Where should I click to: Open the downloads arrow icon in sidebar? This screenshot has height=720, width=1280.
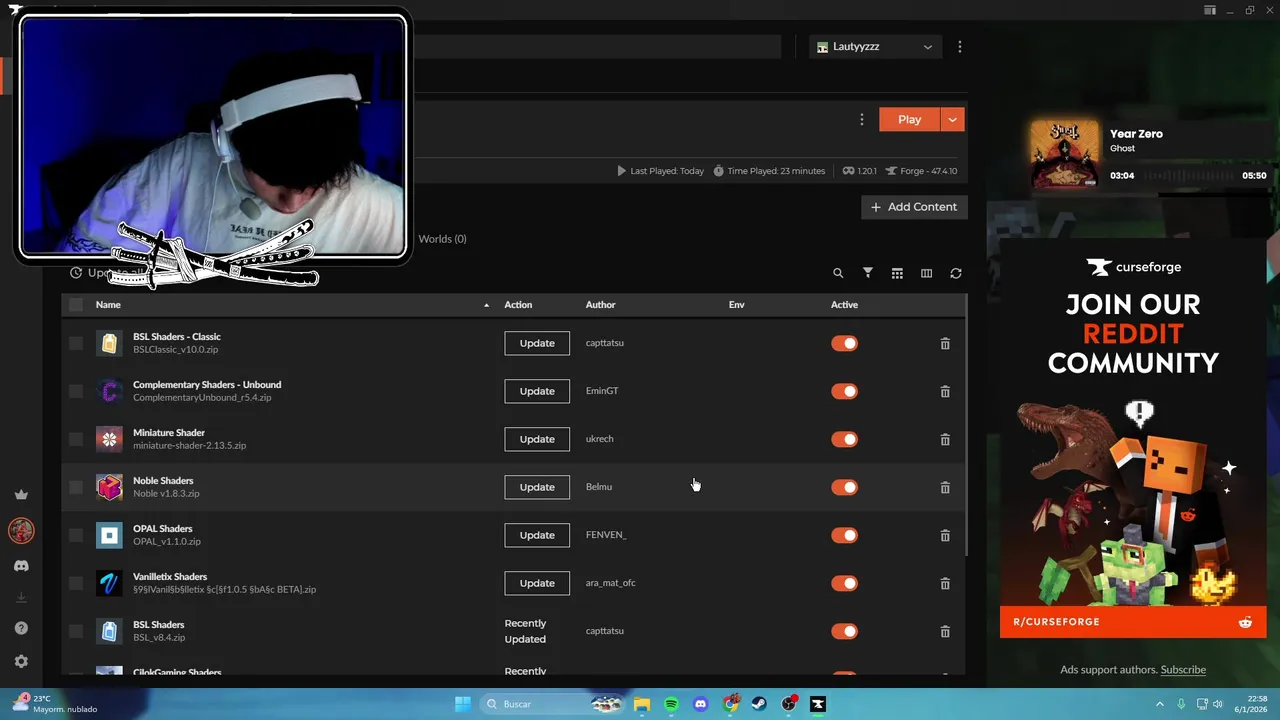click(x=21, y=598)
